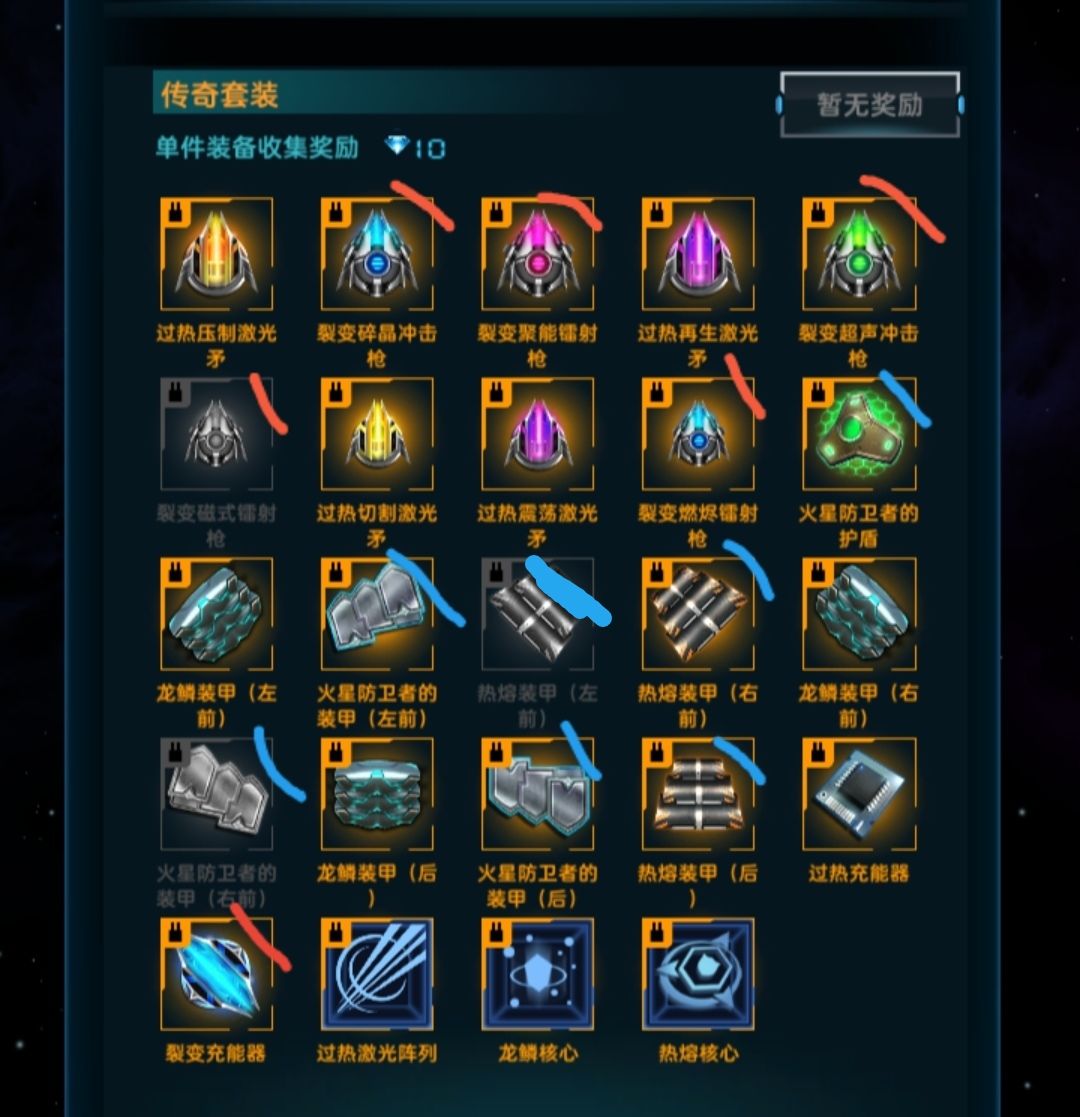Choose the 过热再生激光矛 icon
Viewport: 1080px width, 1117px height.
pyautogui.click(x=698, y=254)
